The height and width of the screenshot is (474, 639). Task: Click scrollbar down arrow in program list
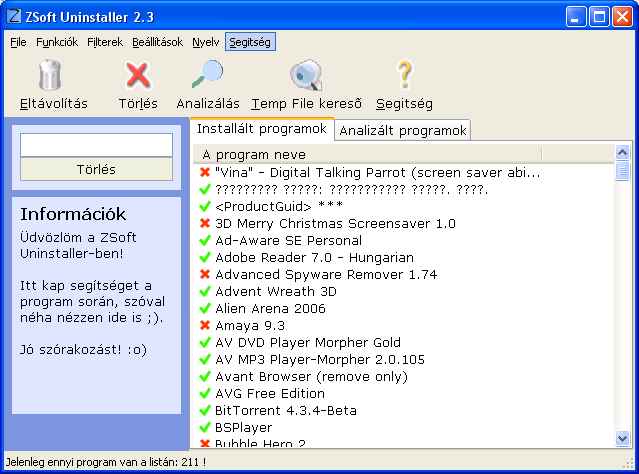pos(622,439)
